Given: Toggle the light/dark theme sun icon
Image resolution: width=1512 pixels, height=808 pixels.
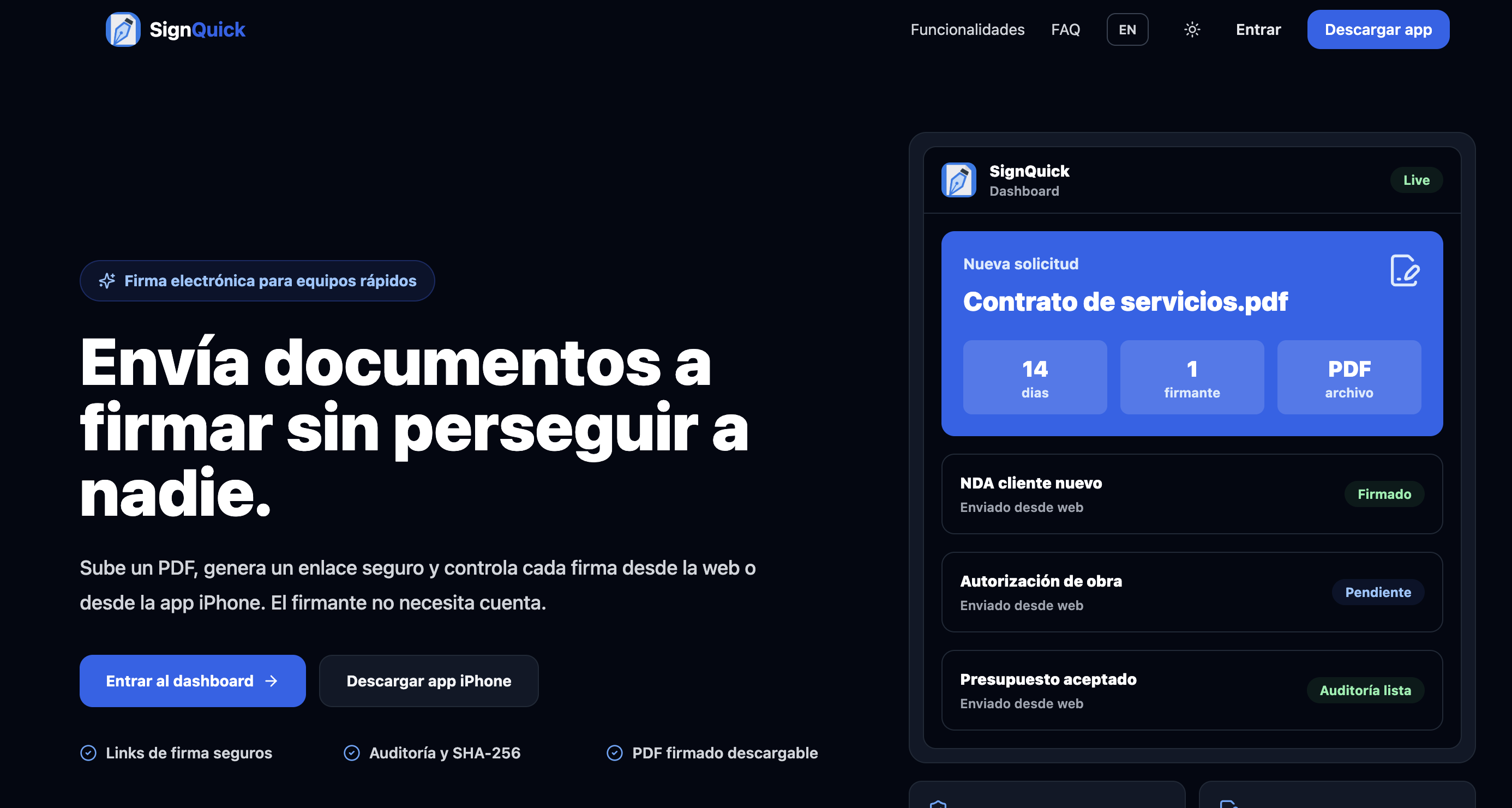Looking at the screenshot, I should [x=1191, y=29].
